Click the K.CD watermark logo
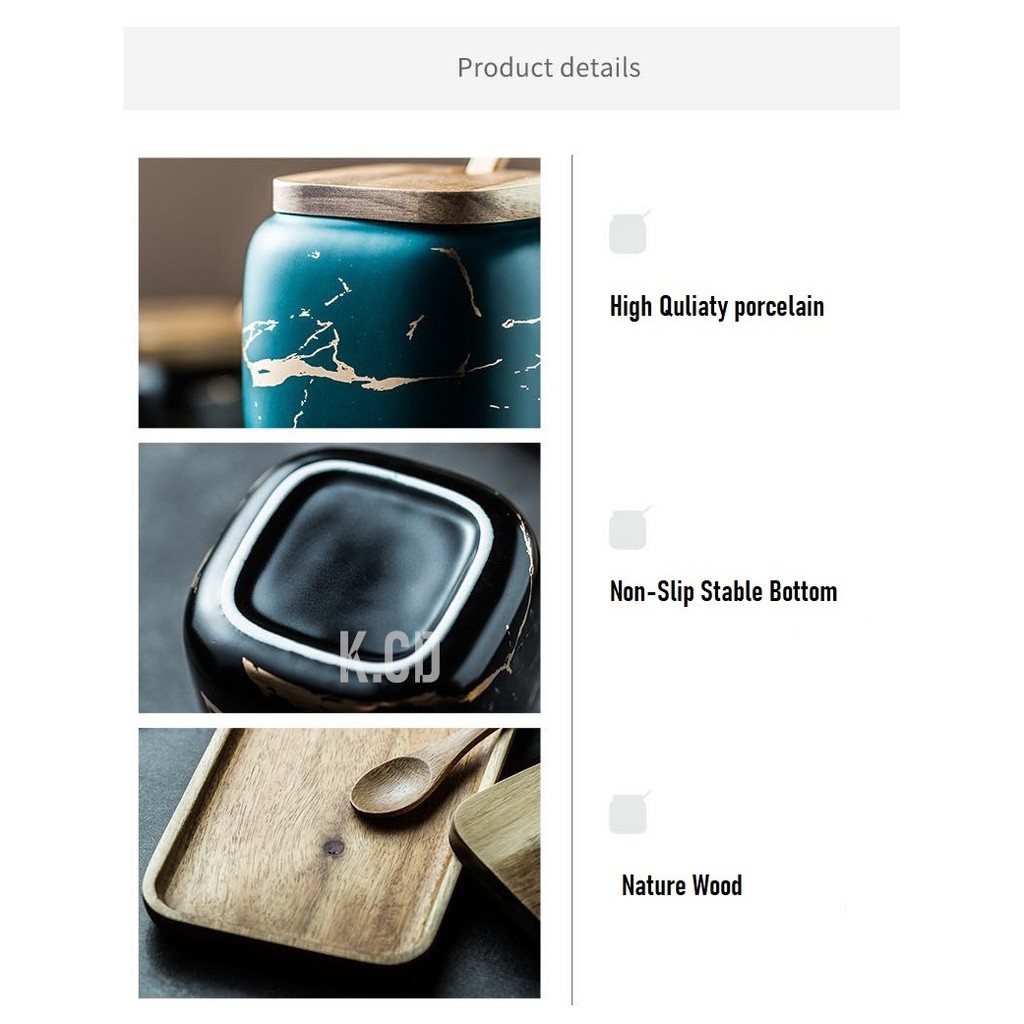 (390, 657)
